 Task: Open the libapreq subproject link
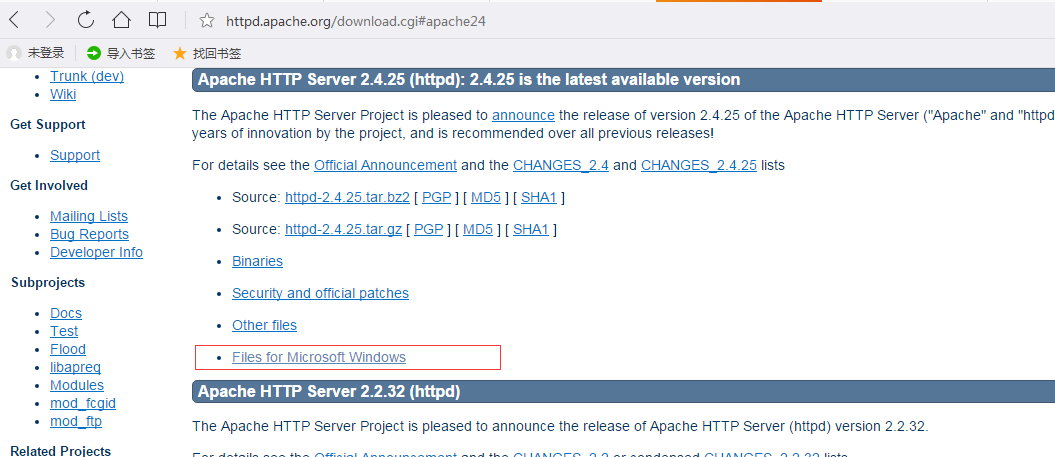coord(75,367)
